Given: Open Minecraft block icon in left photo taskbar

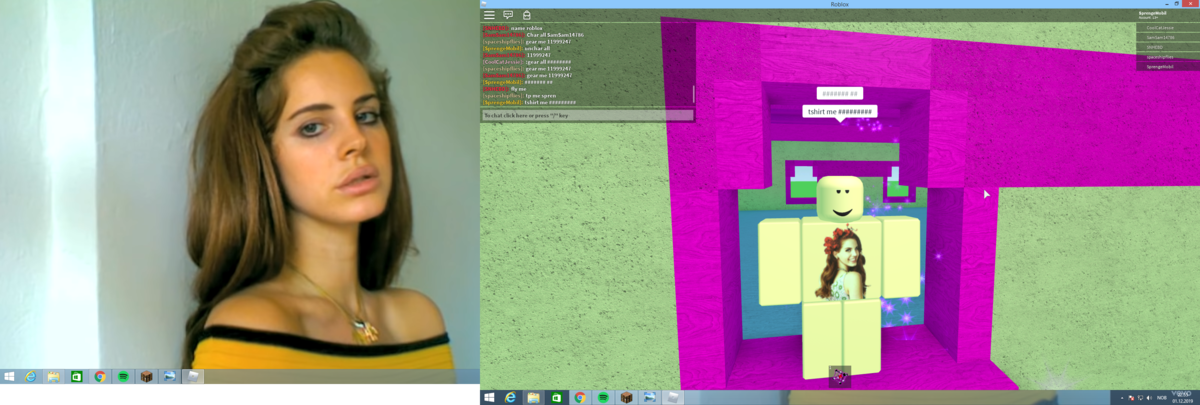Looking at the screenshot, I should tap(146, 376).
